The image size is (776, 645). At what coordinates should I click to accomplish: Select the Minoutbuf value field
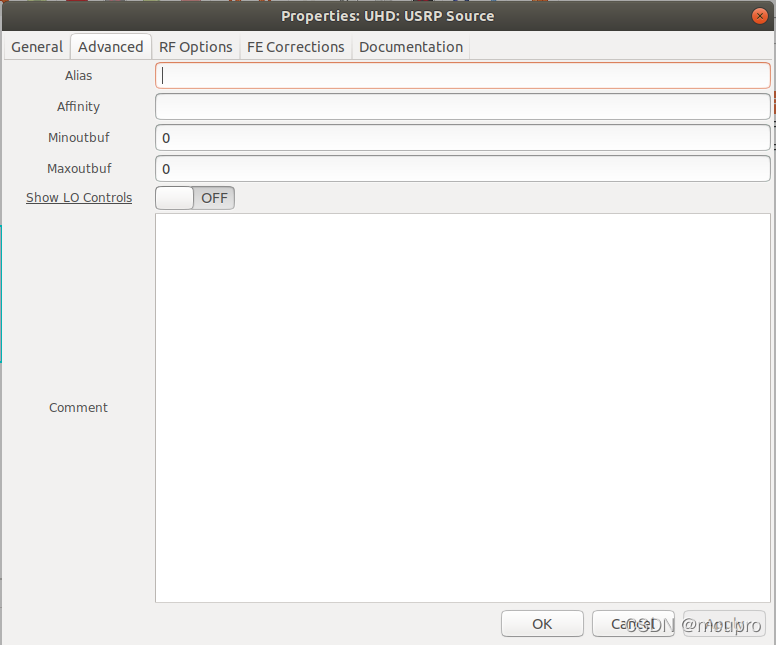point(463,138)
